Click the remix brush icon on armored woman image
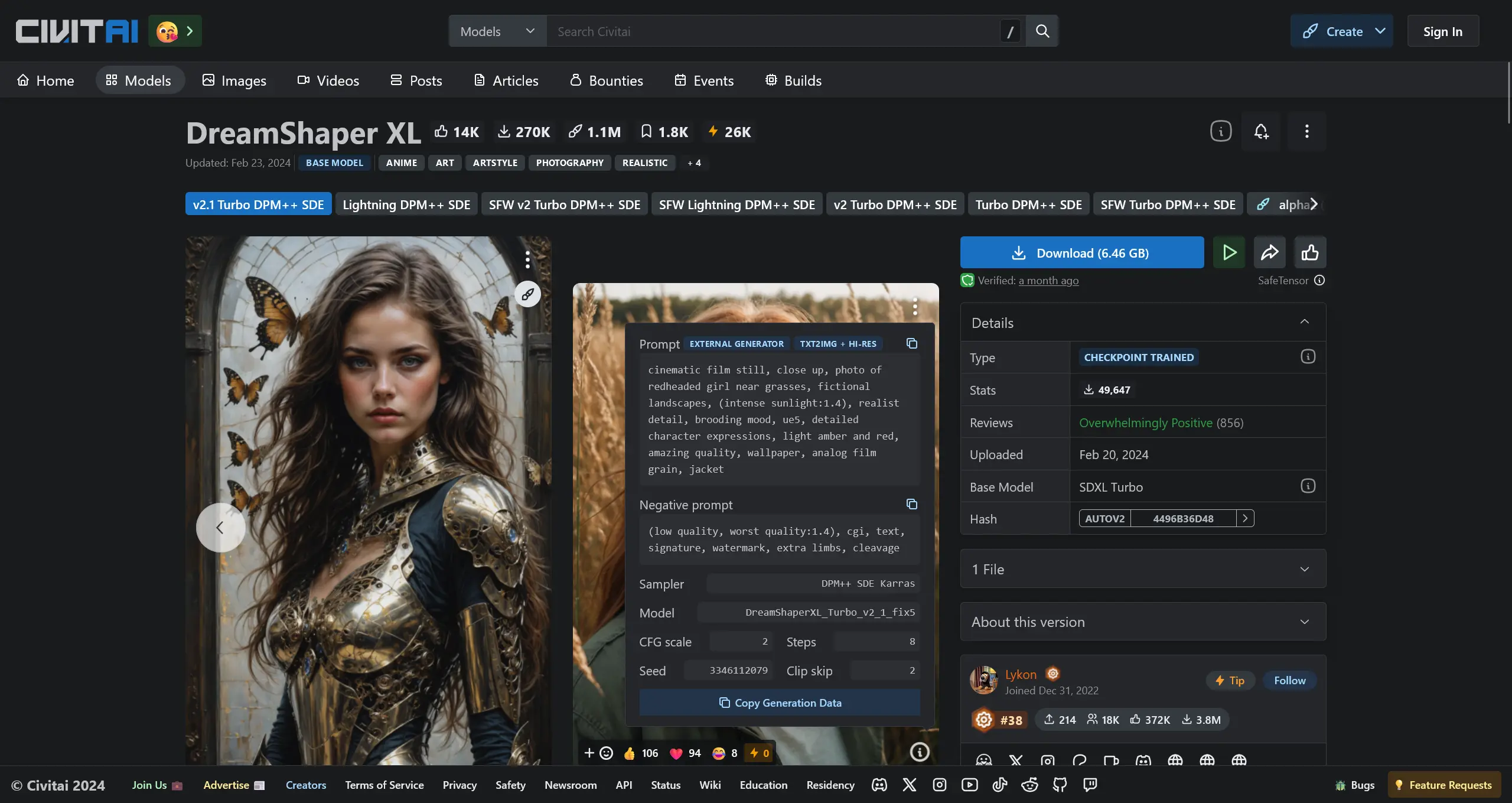This screenshot has height=803, width=1512. [527, 294]
